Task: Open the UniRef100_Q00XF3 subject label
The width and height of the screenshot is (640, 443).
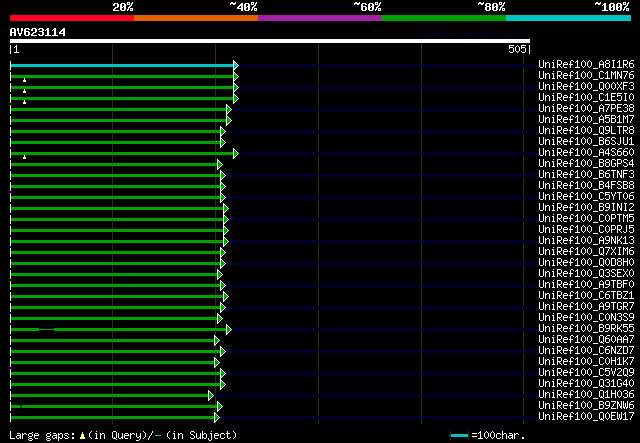Action: point(586,87)
